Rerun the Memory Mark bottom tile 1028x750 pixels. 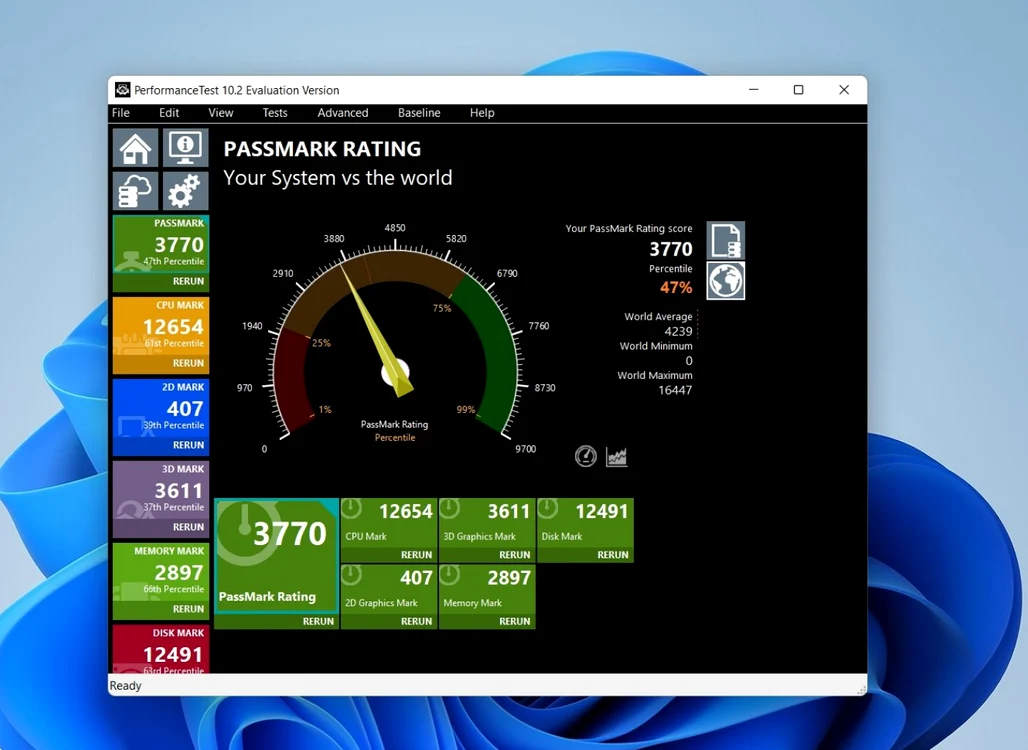pos(514,621)
